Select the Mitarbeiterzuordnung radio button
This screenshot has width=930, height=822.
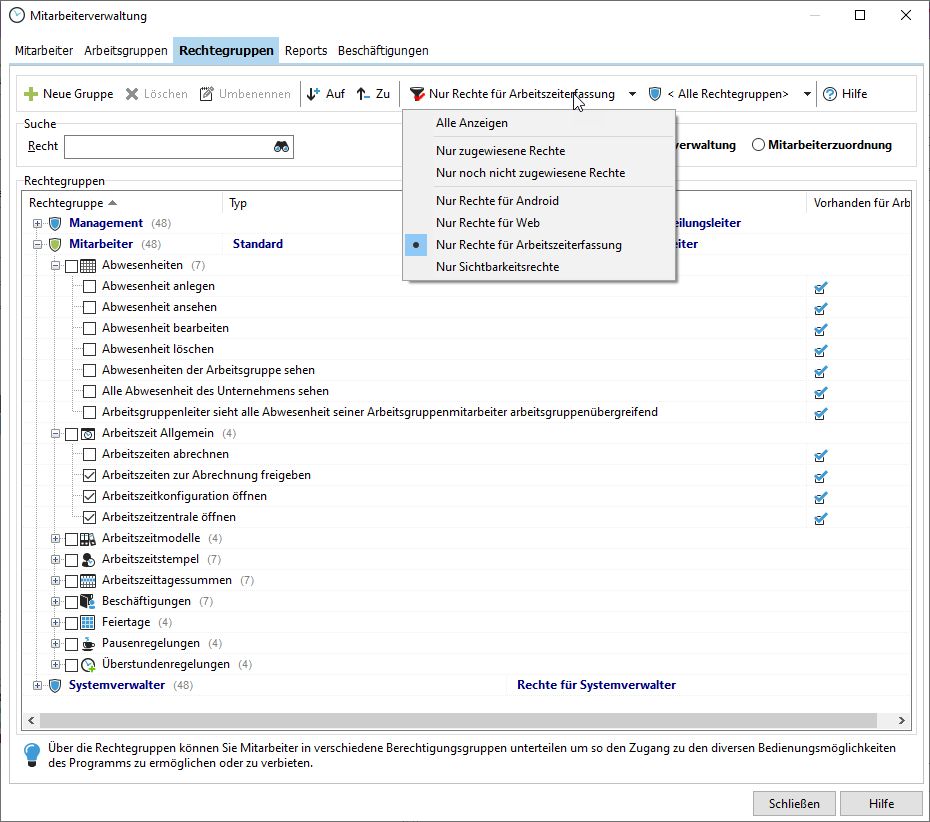[759, 145]
